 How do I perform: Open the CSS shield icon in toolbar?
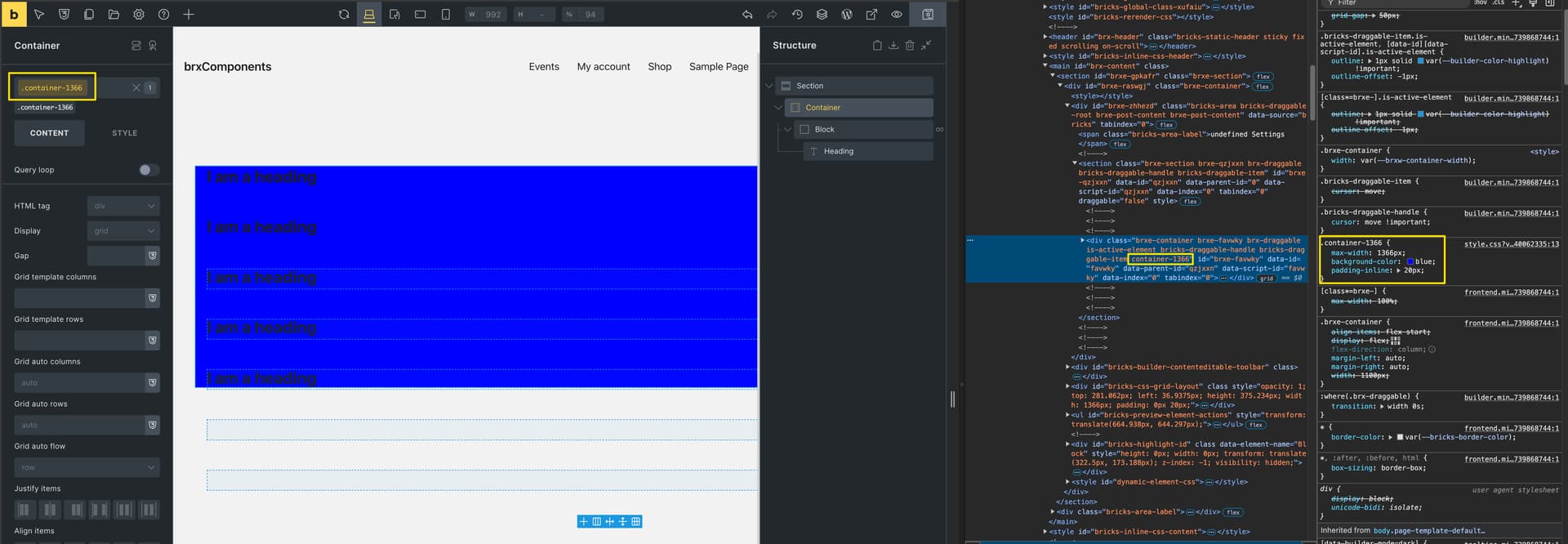tap(64, 15)
